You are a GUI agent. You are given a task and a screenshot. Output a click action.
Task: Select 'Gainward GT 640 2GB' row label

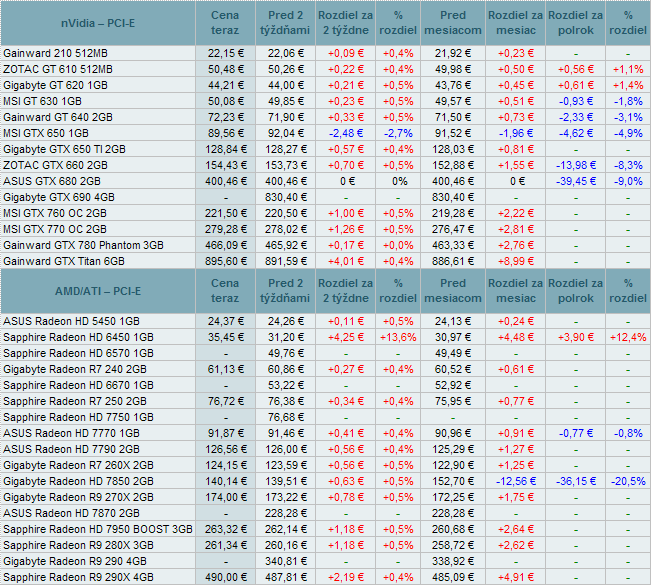[x=58, y=117]
